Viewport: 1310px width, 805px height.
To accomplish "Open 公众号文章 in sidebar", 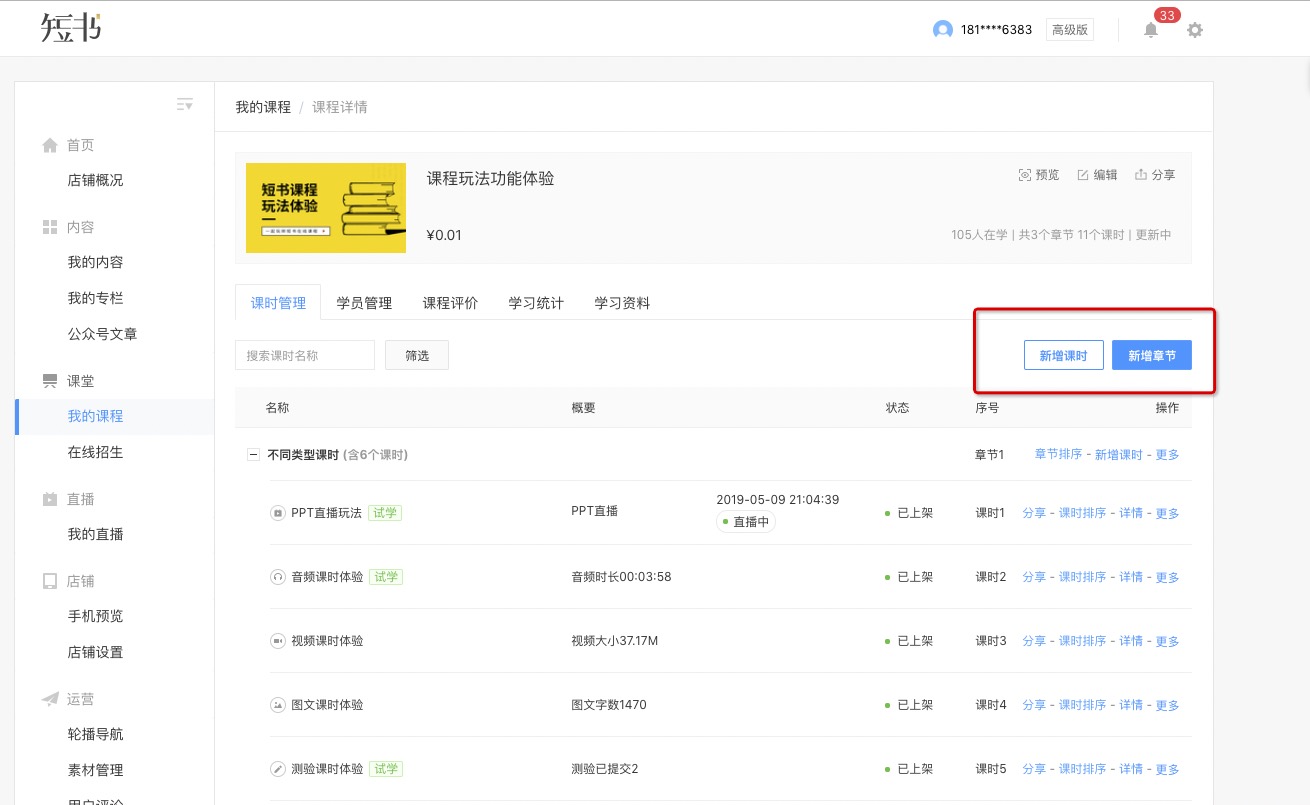I will pos(102,334).
